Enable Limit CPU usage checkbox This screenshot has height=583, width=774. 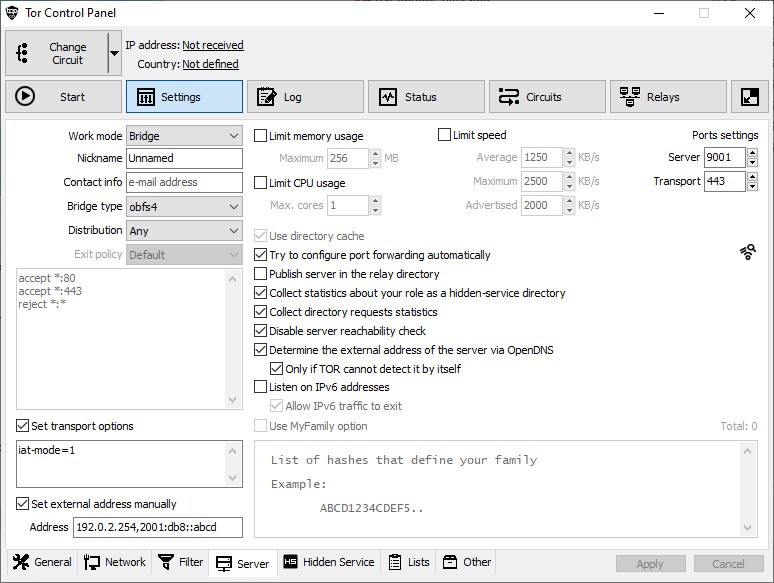[260, 183]
